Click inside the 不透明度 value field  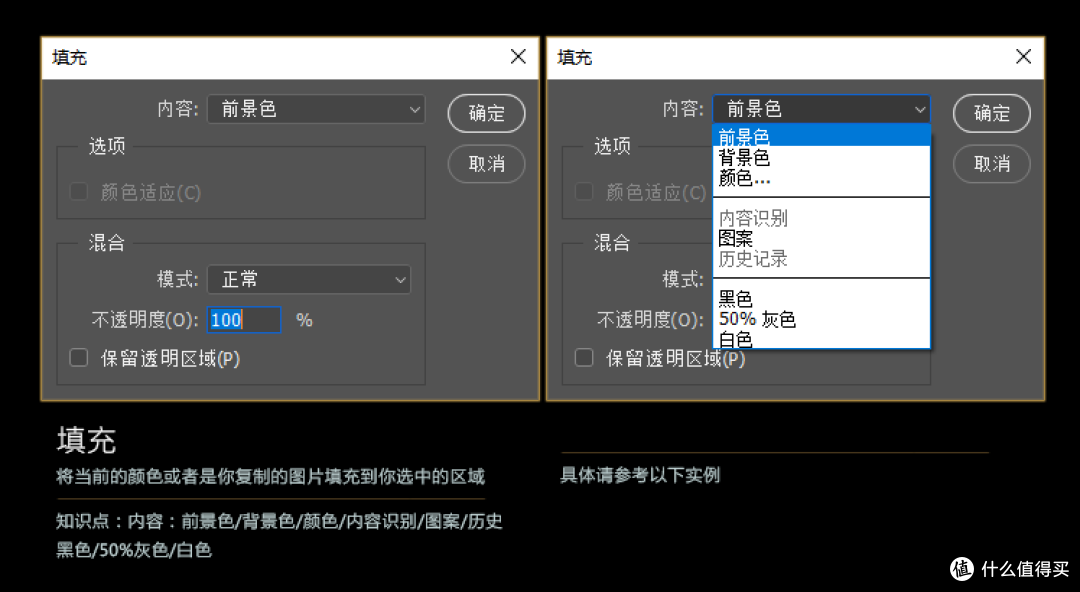(x=242, y=319)
